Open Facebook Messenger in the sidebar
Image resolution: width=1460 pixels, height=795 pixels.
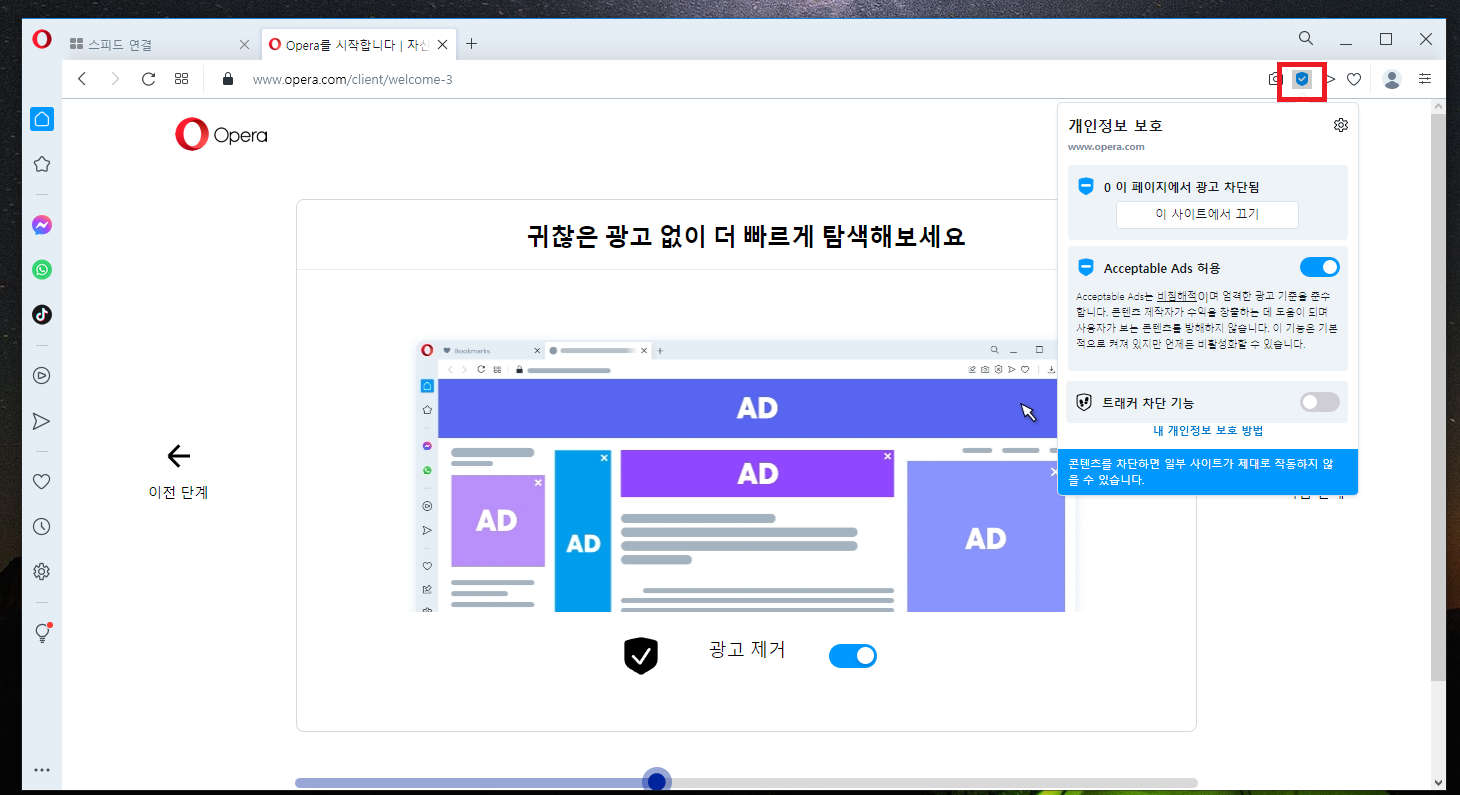(42, 225)
